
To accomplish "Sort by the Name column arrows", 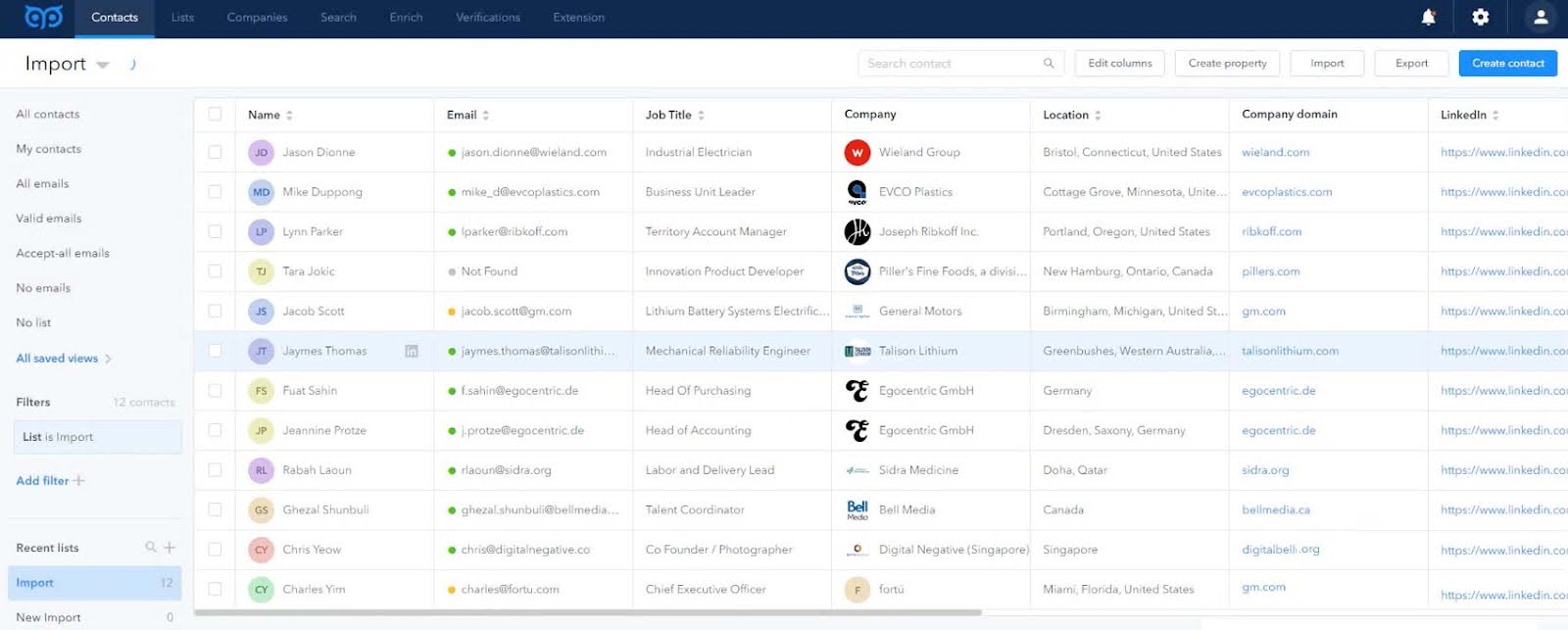I will (x=289, y=116).
